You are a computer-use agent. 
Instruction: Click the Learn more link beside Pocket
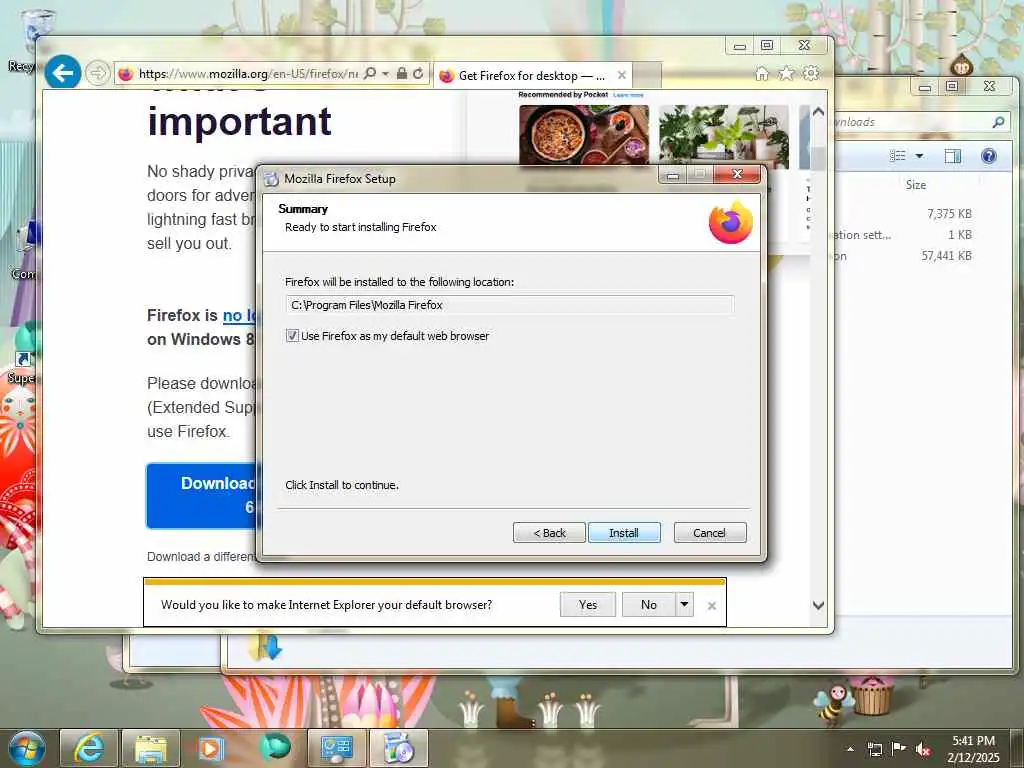click(x=628, y=95)
